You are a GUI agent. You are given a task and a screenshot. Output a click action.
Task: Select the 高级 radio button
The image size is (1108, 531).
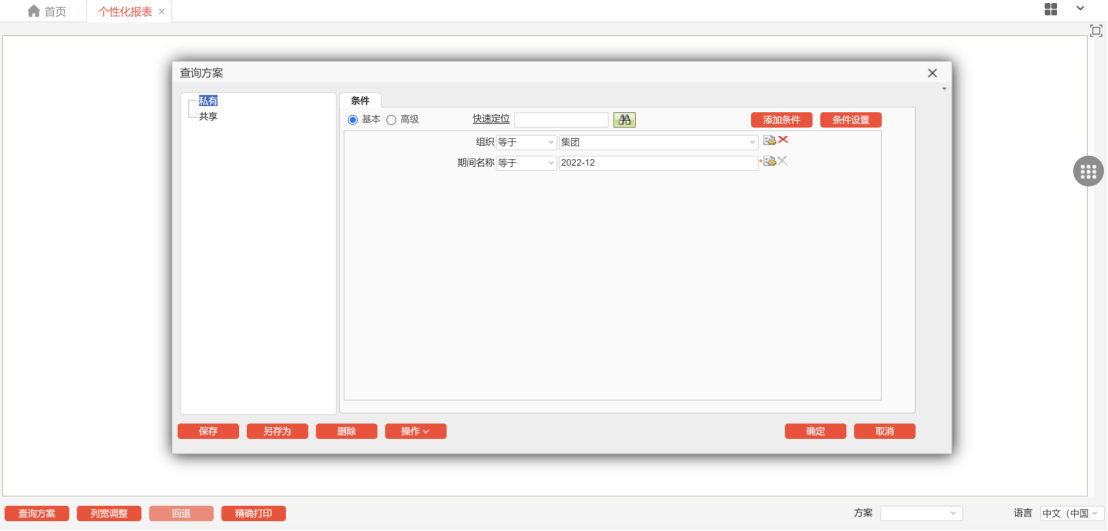(391, 120)
